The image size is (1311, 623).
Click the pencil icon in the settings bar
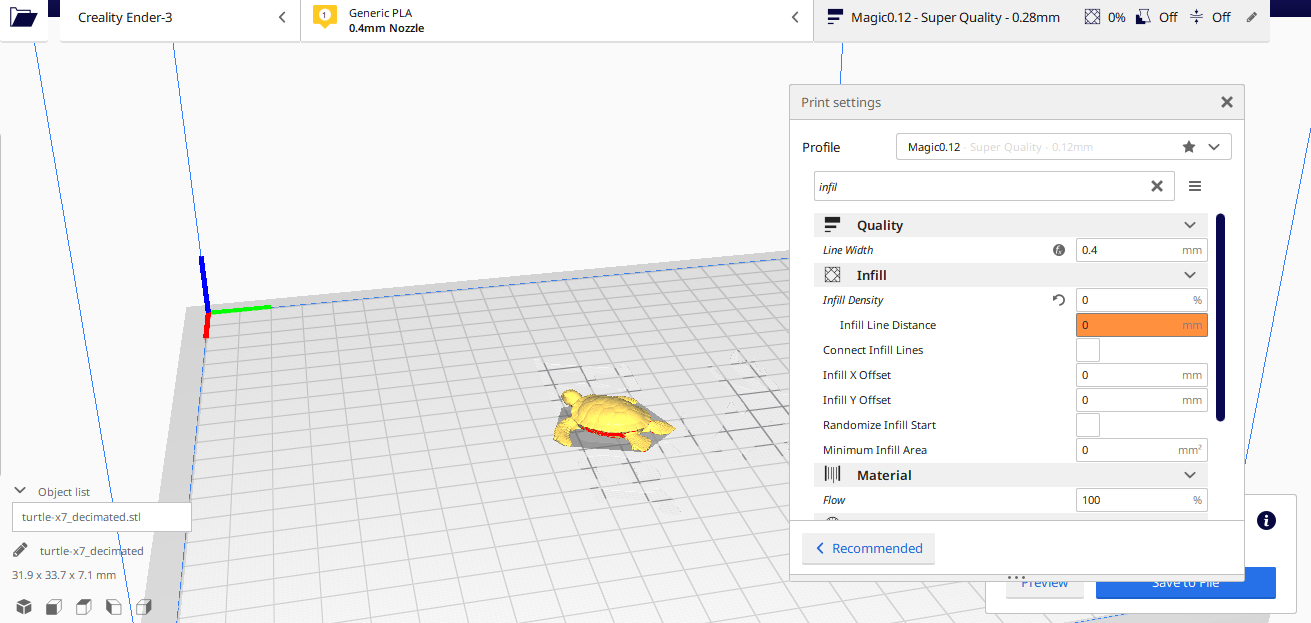point(1252,17)
